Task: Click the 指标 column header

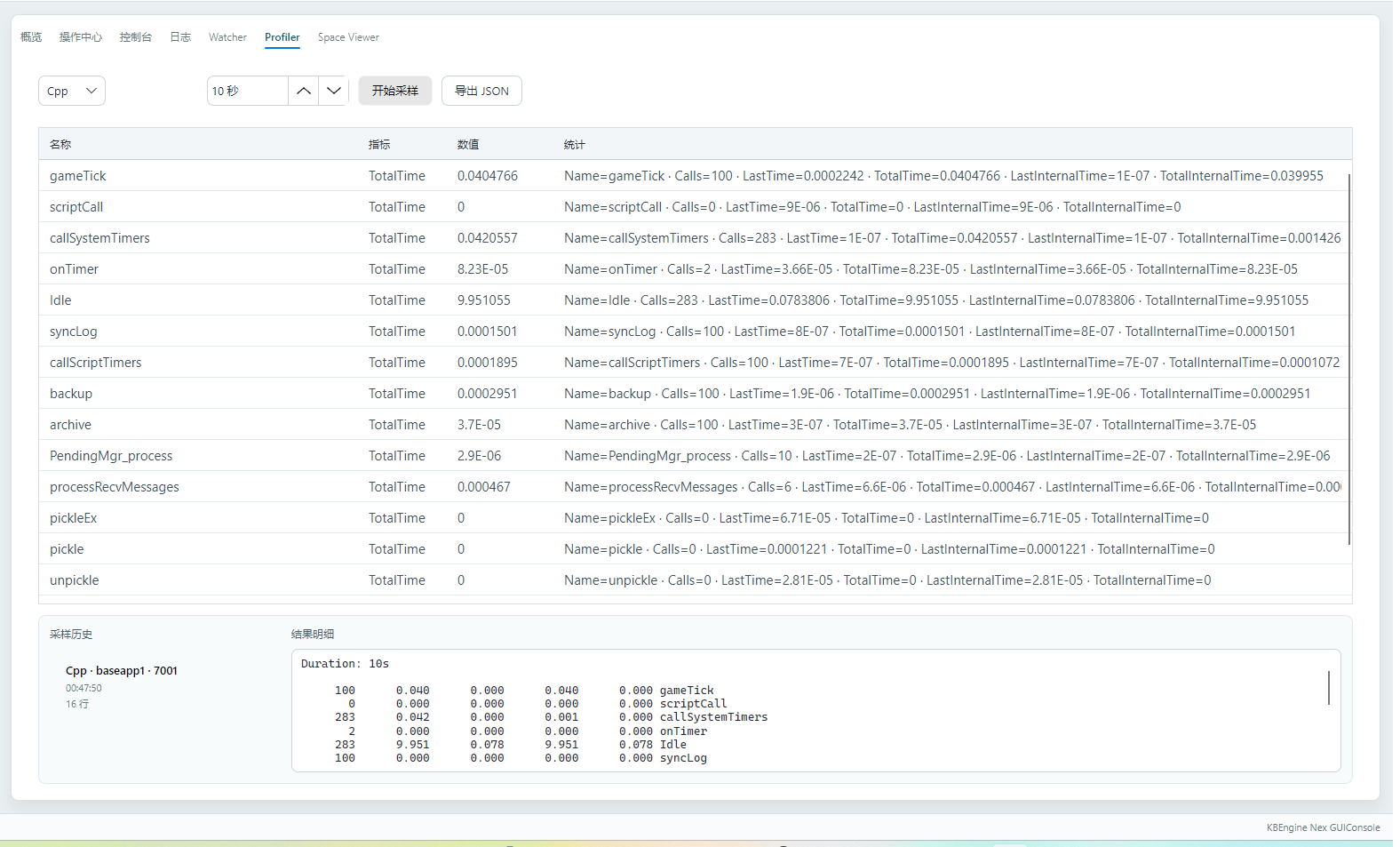Action: click(379, 144)
